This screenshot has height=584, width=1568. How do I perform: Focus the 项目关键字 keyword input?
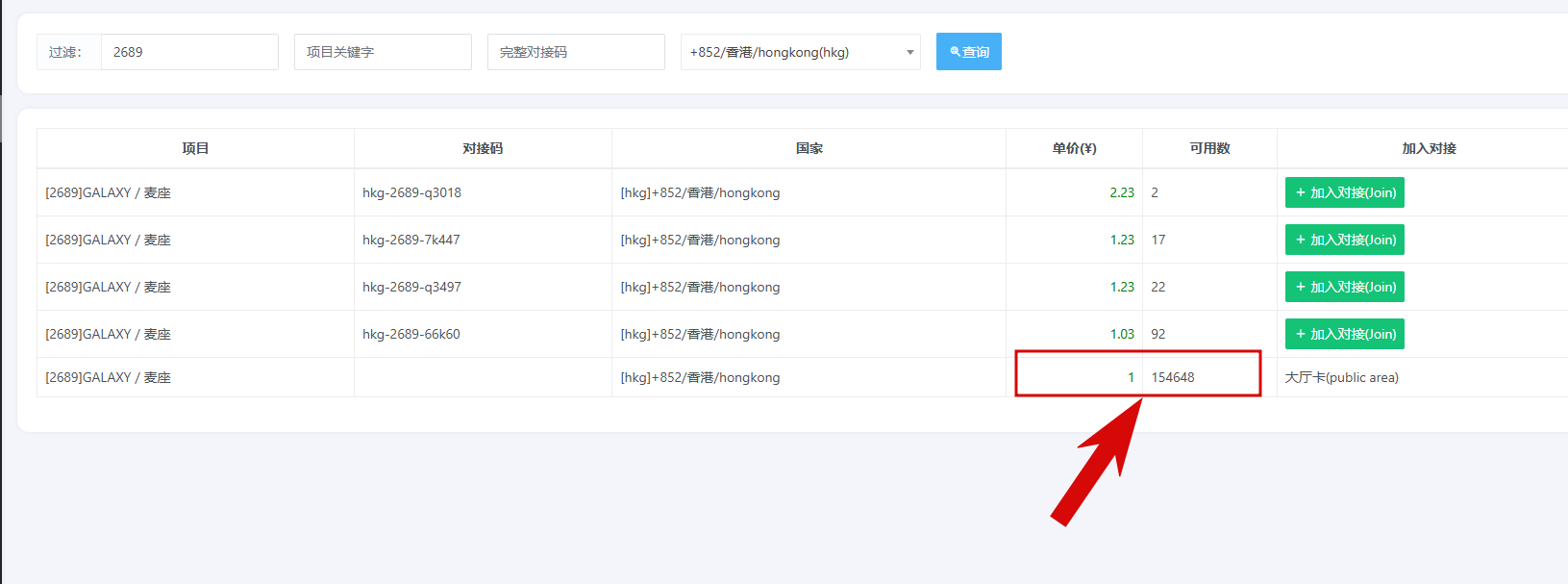[x=383, y=52]
